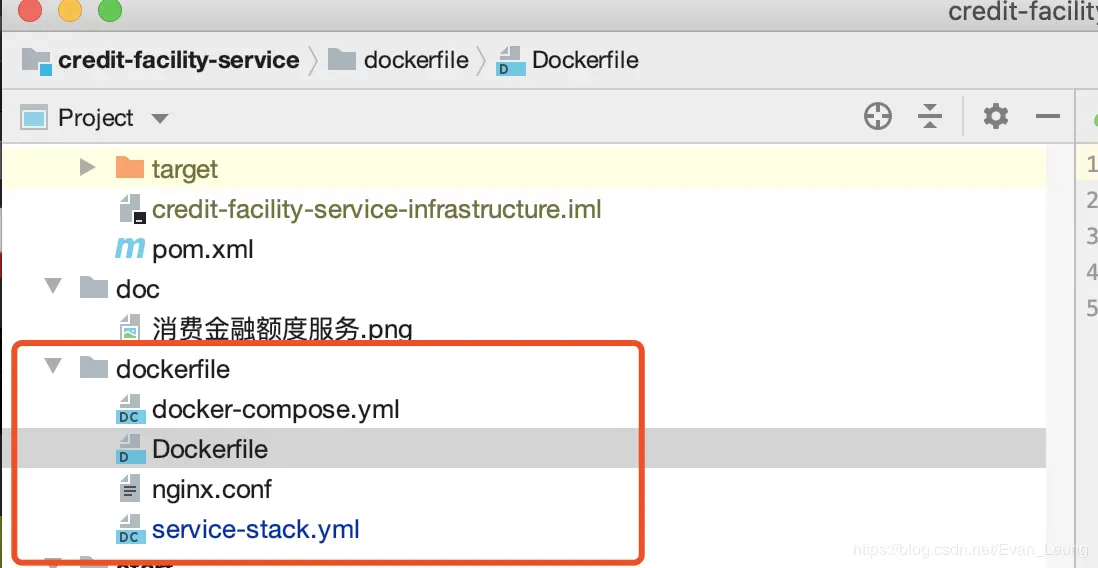Click the Maven pom.xml file icon
The height and width of the screenshot is (568, 1098).
coord(130,248)
